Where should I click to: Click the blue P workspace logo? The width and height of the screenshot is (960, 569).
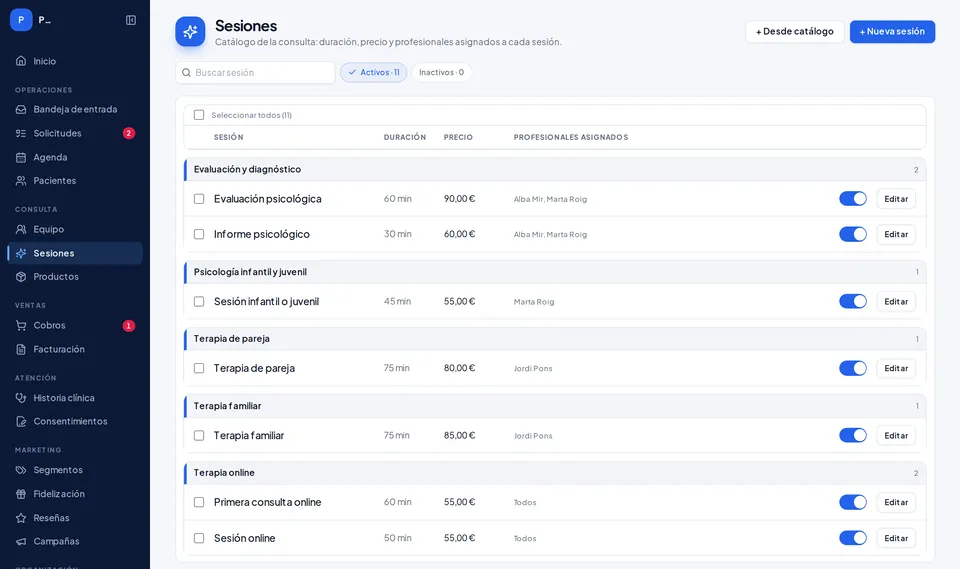21,20
